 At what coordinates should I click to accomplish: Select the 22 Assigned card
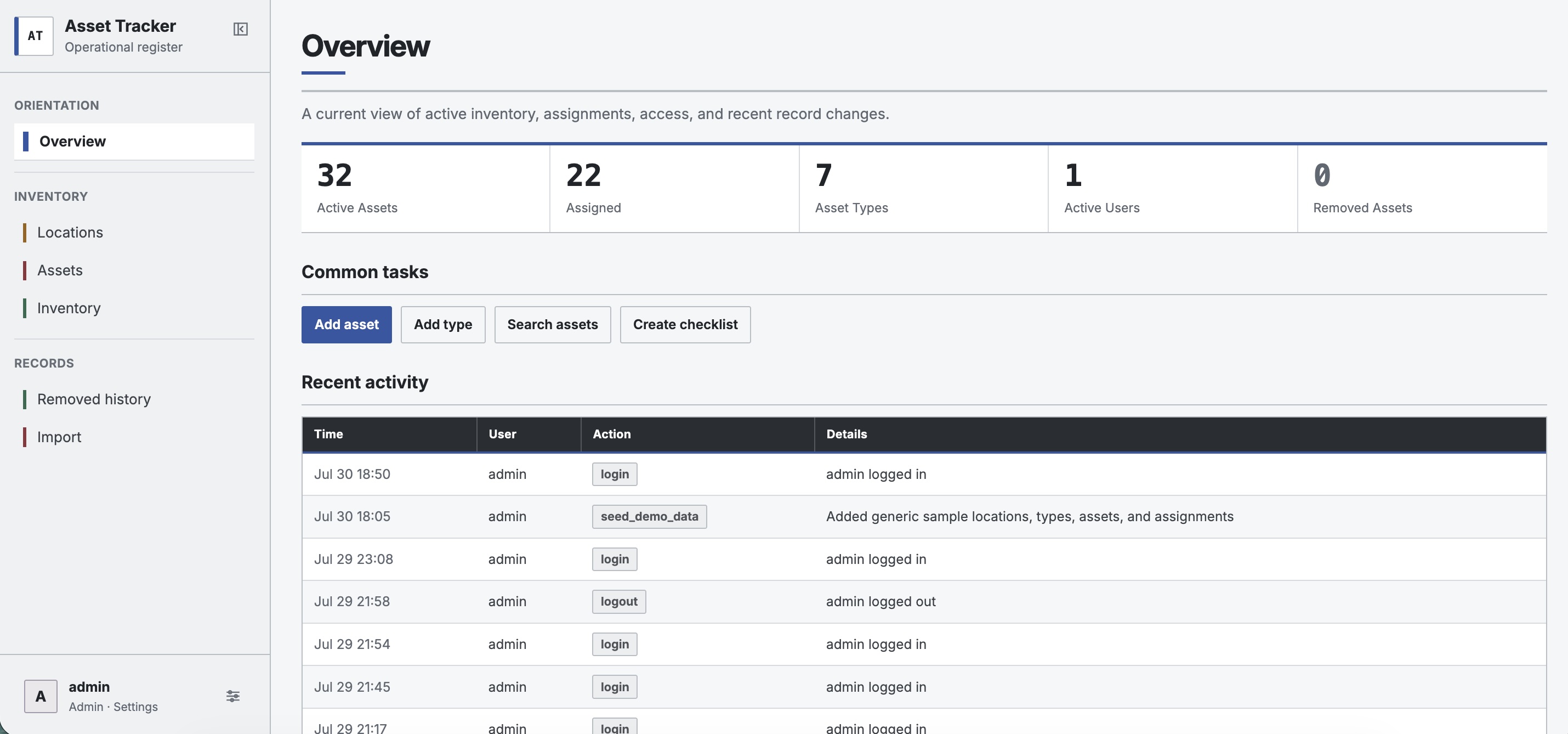(x=674, y=189)
